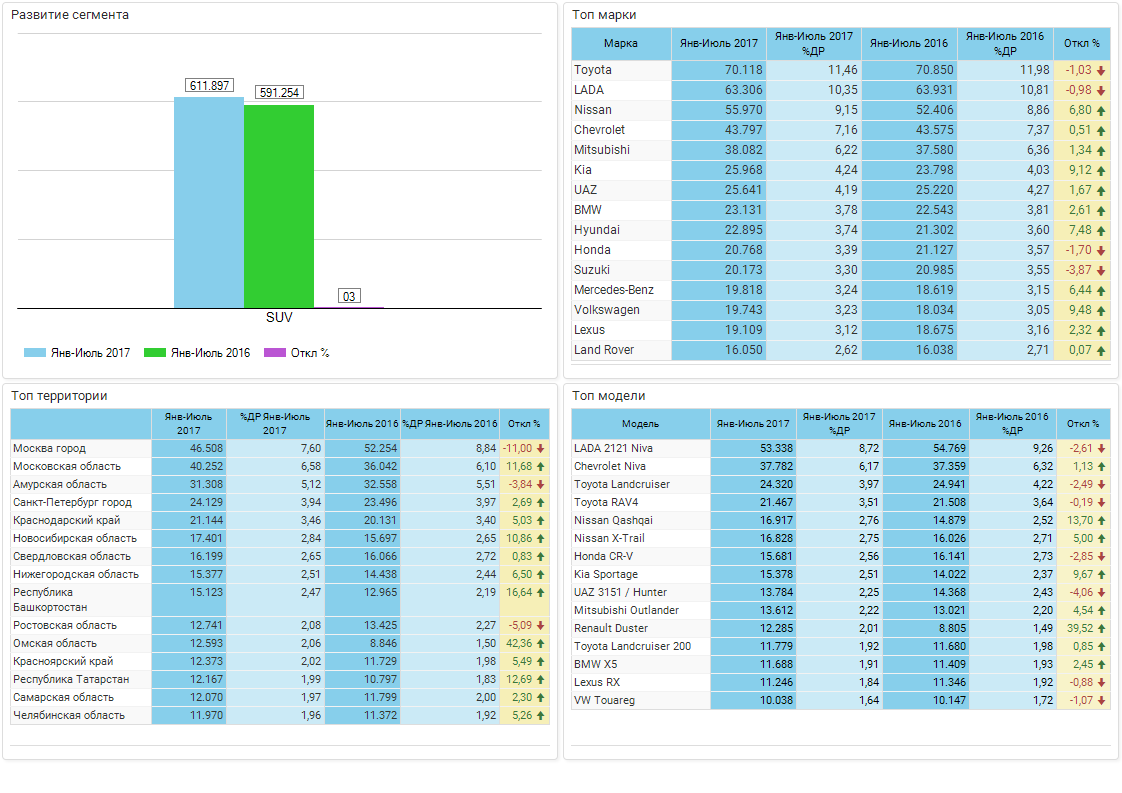Screen dimensions: 1122x793
Task: Click the 611.897 data label above the blue bar
Action: click(210, 86)
